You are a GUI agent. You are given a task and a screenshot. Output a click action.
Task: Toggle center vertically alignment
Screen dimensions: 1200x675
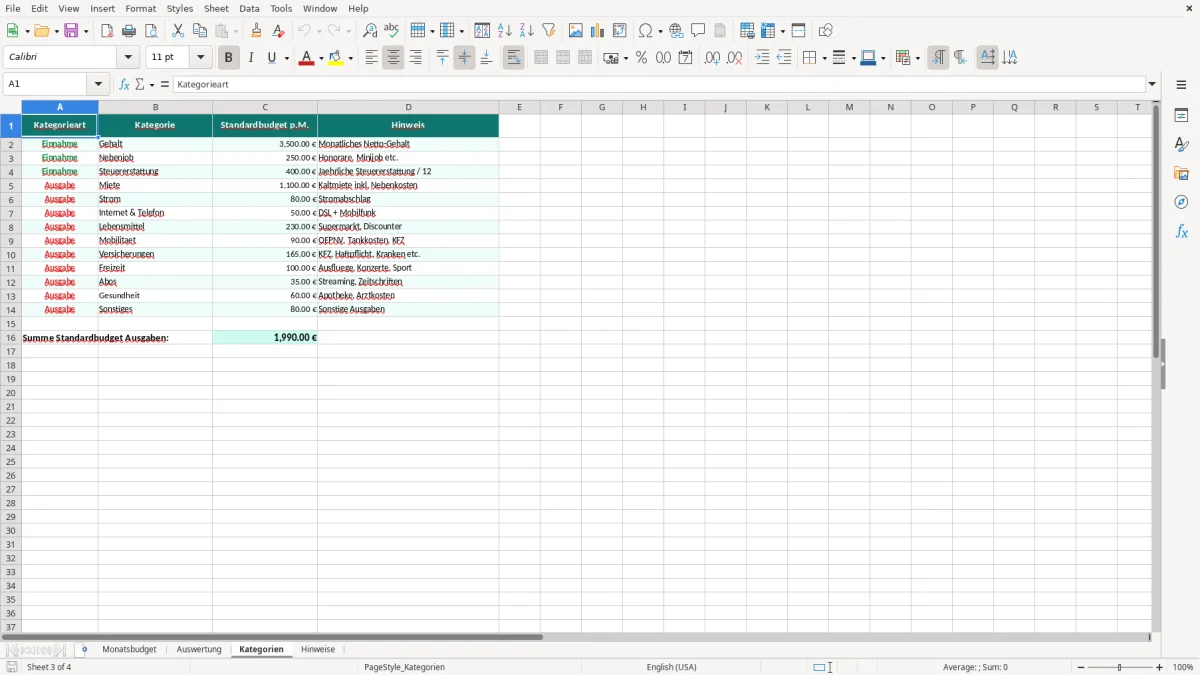[464, 58]
